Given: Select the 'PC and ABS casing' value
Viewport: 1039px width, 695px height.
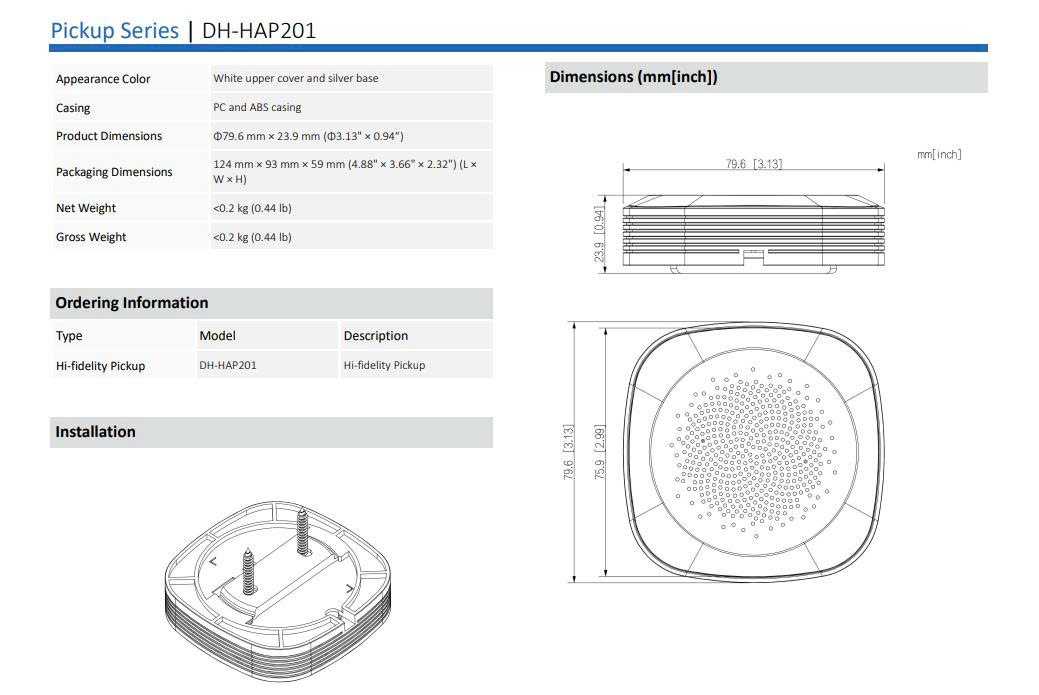Looking at the screenshot, I should pyautogui.click(x=257, y=107).
